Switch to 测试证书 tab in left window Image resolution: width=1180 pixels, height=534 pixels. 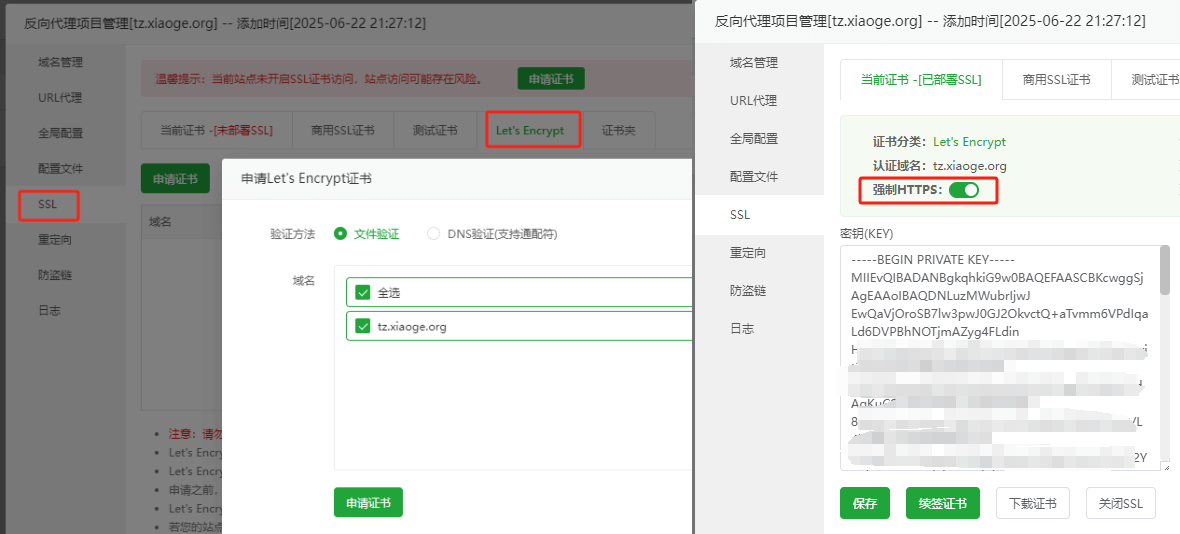[435, 130]
